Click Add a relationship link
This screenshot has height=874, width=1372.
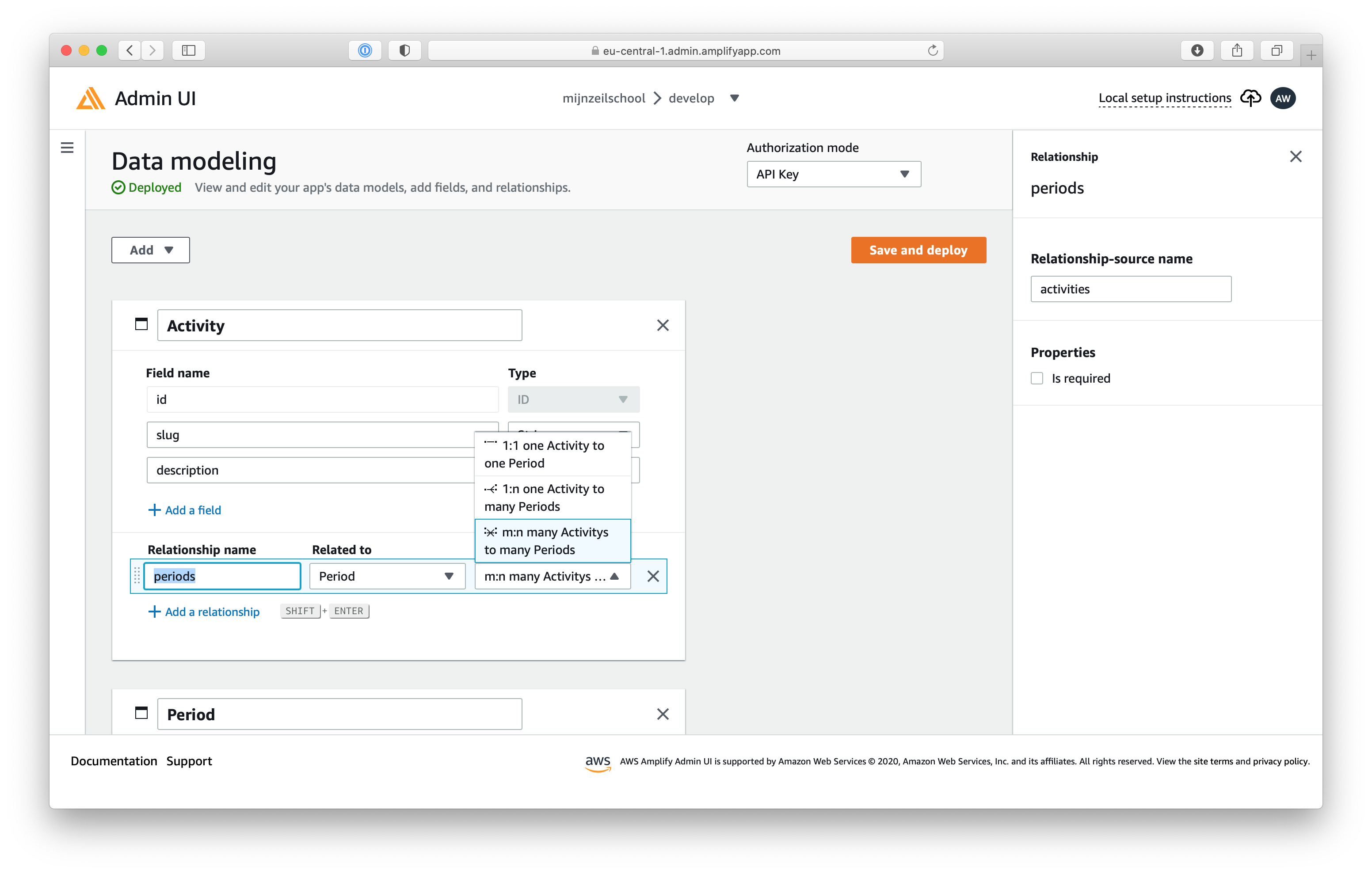[204, 612]
